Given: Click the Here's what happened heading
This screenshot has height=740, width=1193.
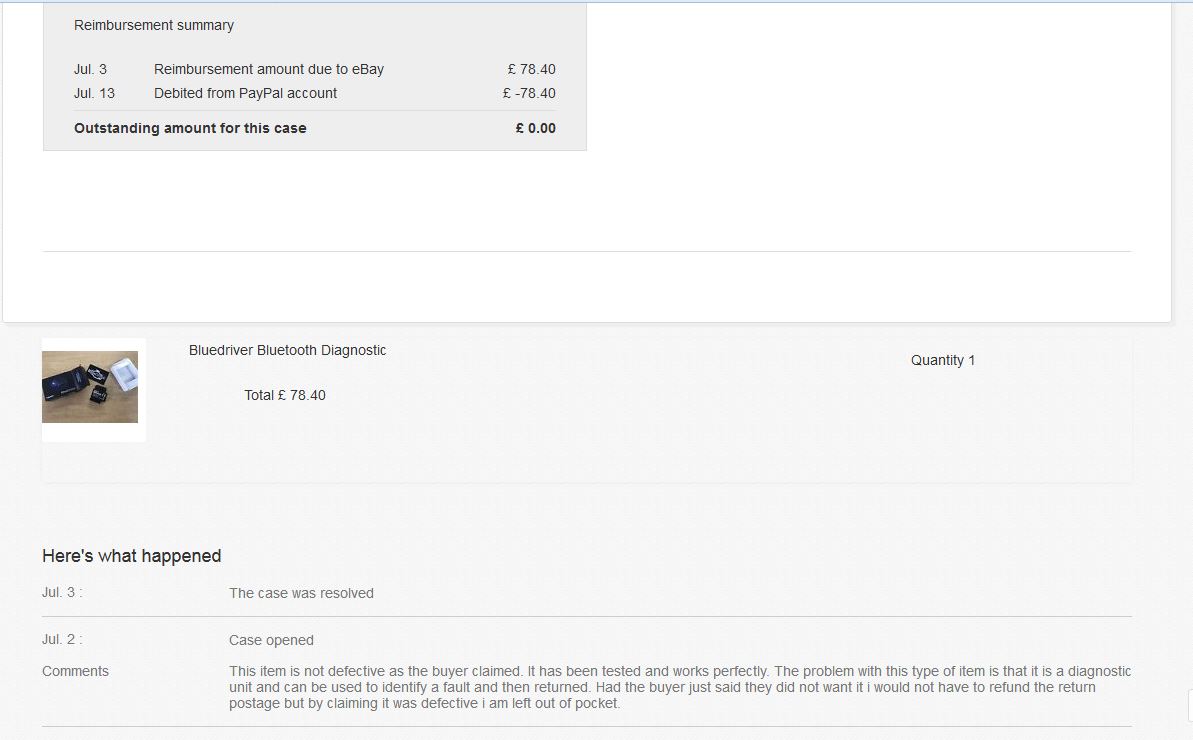Looking at the screenshot, I should [x=132, y=556].
